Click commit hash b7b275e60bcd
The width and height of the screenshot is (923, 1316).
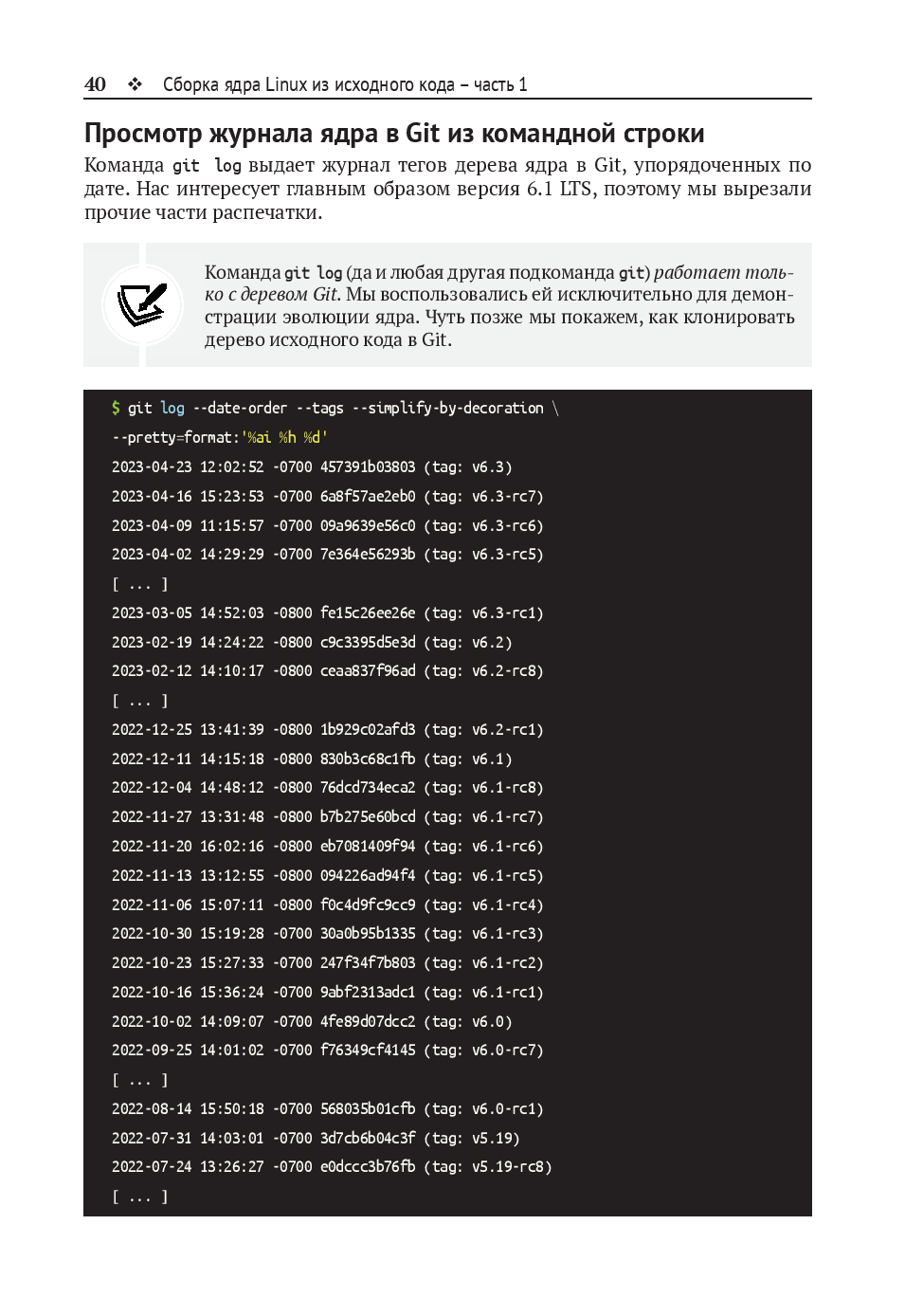[368, 816]
